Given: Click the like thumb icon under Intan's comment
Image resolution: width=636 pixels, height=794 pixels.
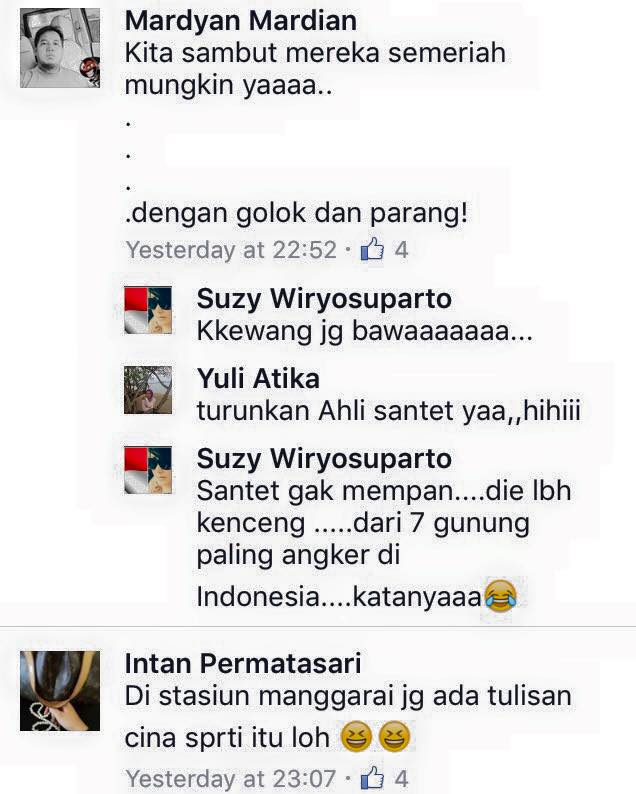Looking at the screenshot, I should (372, 778).
